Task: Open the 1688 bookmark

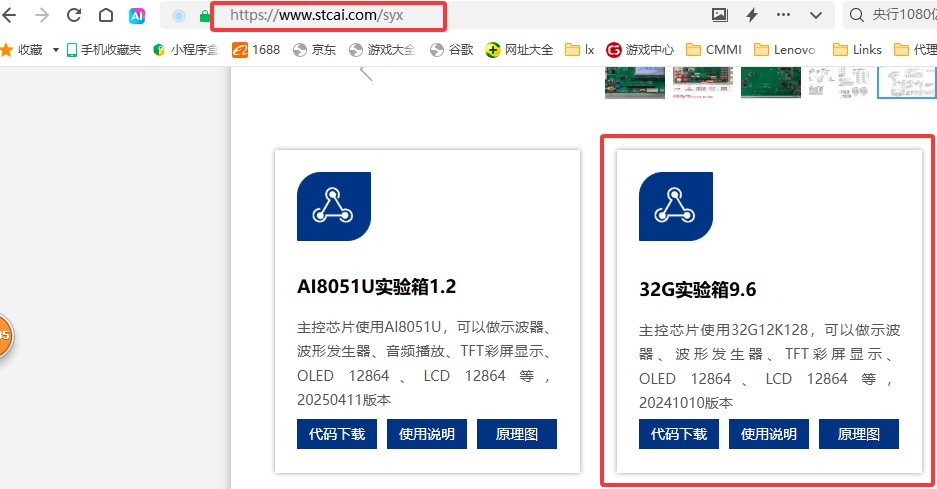Action: (256, 50)
